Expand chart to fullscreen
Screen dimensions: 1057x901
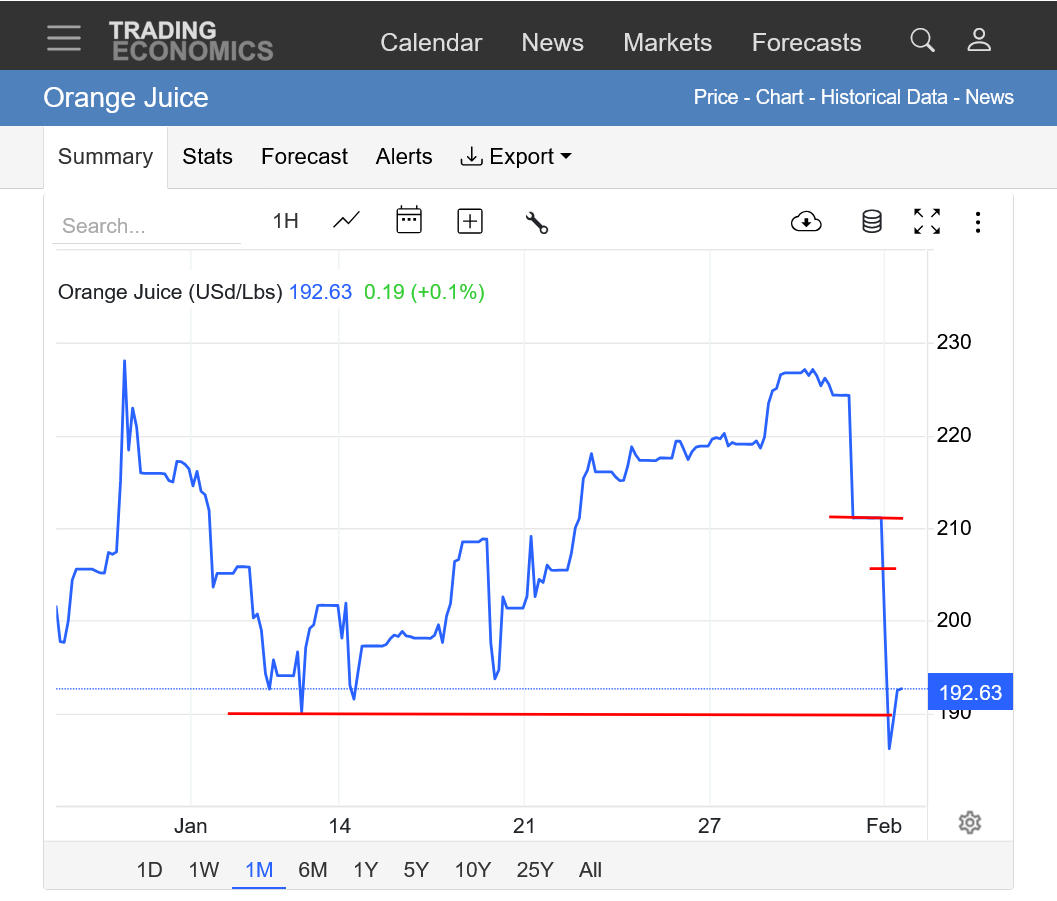click(927, 222)
